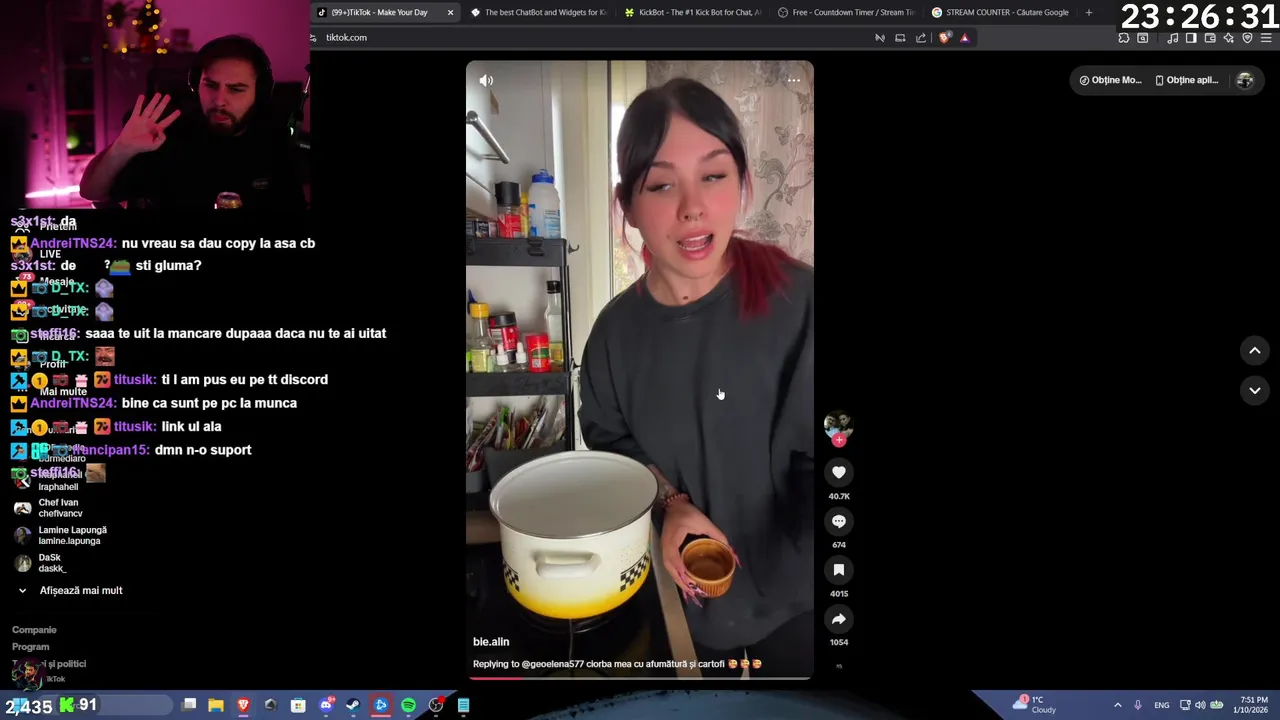Go to next video with down chevron
This screenshot has height=720, width=1280.
pos(1255,390)
